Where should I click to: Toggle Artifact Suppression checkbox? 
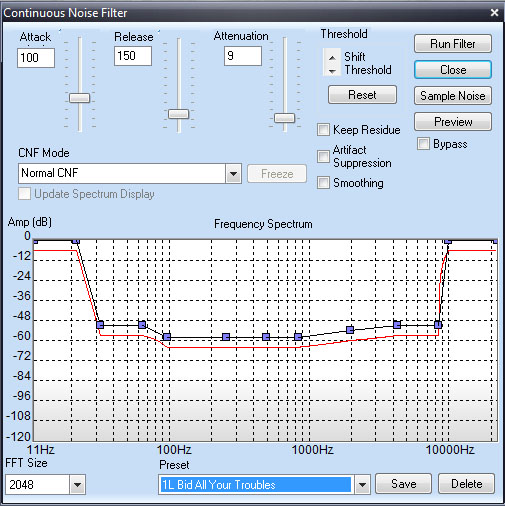(323, 156)
